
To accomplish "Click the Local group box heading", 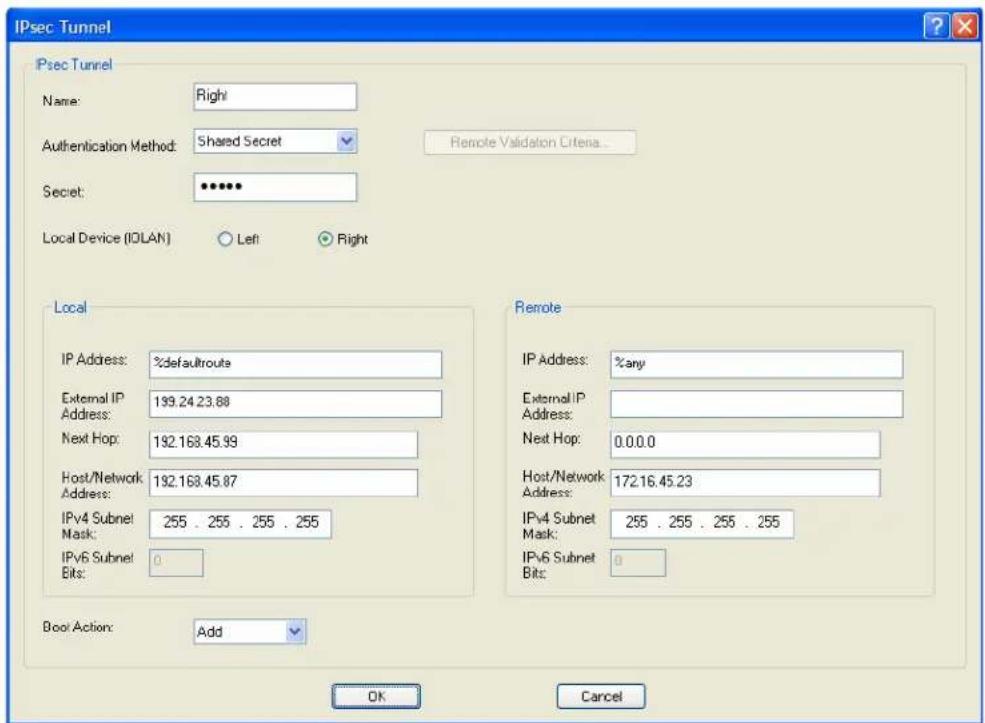I will (70, 307).
